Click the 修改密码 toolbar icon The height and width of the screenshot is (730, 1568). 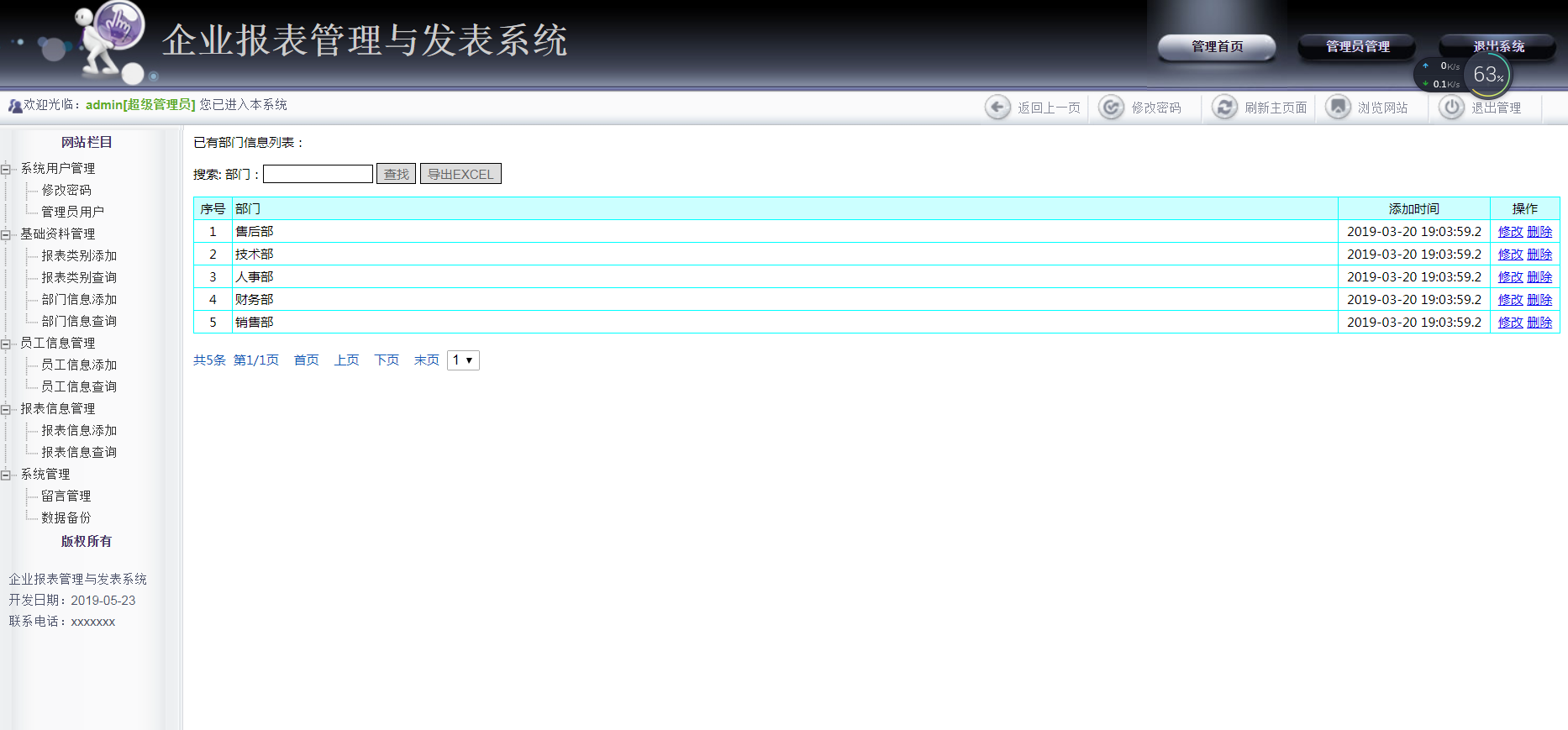[1111, 108]
